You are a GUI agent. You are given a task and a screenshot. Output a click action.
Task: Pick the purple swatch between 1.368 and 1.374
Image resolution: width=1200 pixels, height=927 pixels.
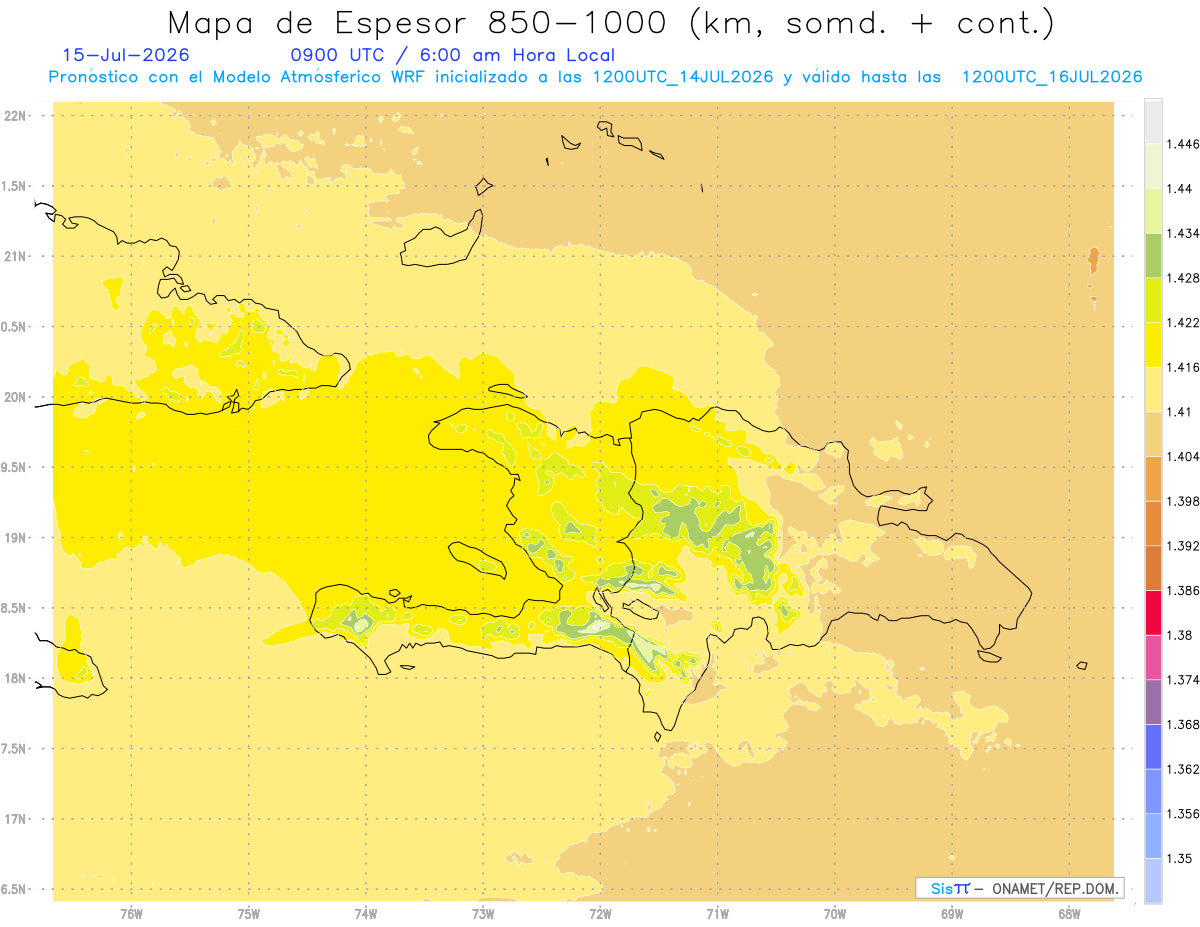click(x=1153, y=702)
